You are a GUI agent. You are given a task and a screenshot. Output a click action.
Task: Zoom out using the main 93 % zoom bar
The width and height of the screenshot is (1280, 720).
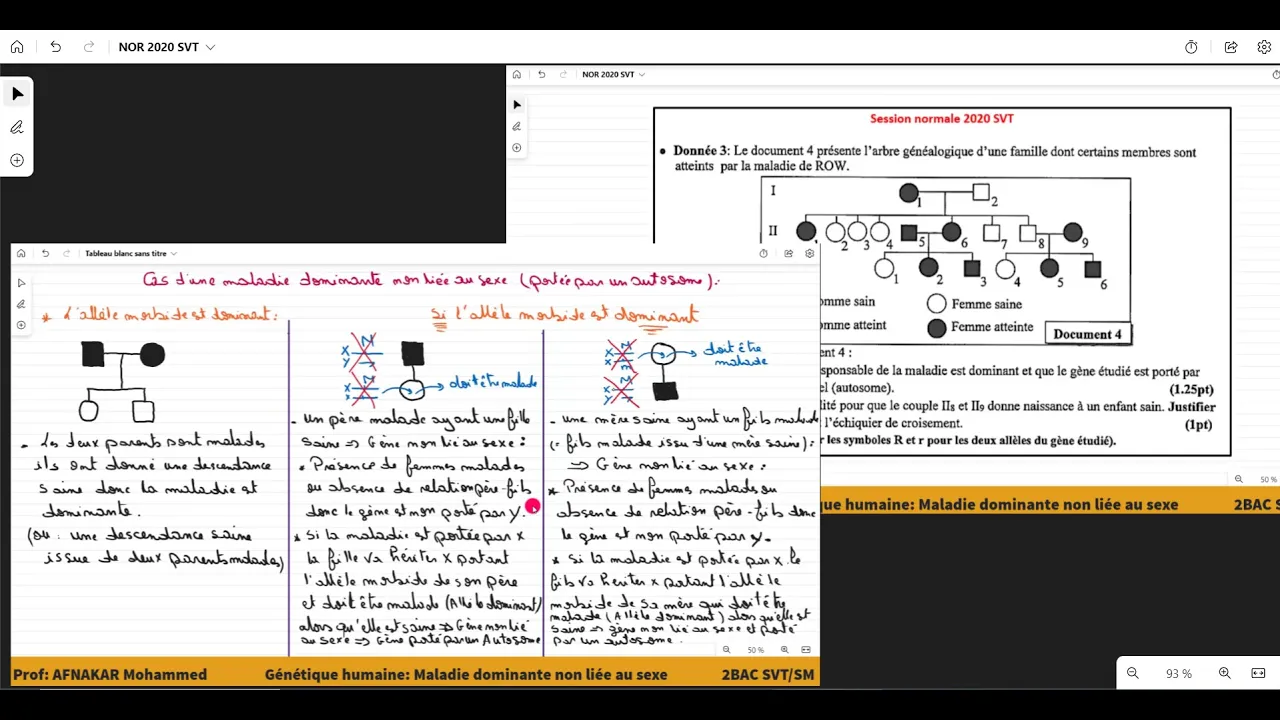point(1133,673)
